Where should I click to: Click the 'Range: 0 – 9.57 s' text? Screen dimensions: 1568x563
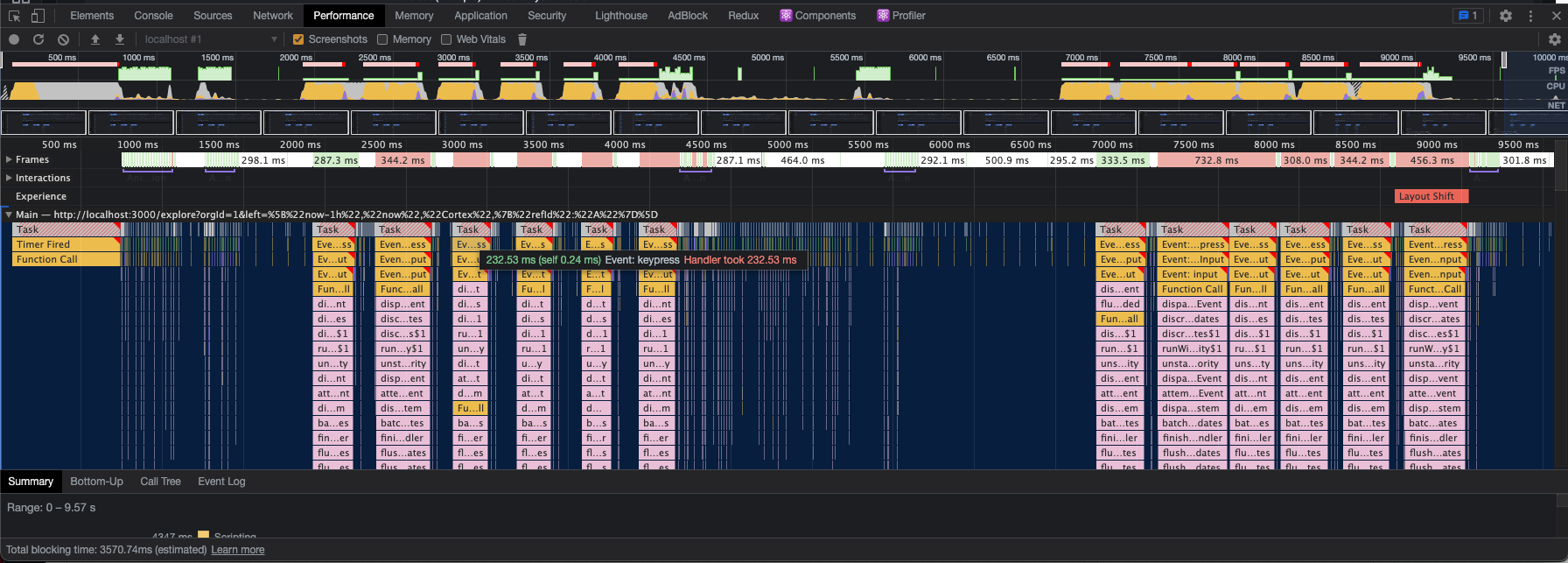pyautogui.click(x=52, y=508)
